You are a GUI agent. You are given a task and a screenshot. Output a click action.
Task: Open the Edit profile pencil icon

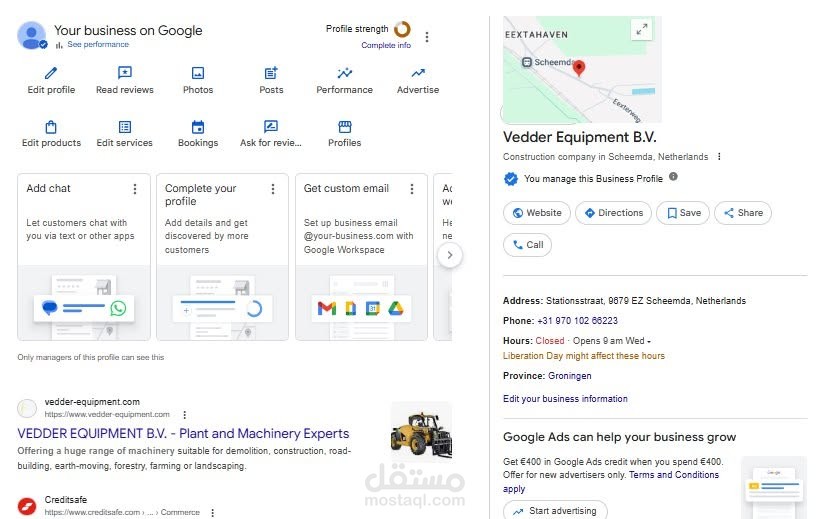pyautogui.click(x=51, y=73)
